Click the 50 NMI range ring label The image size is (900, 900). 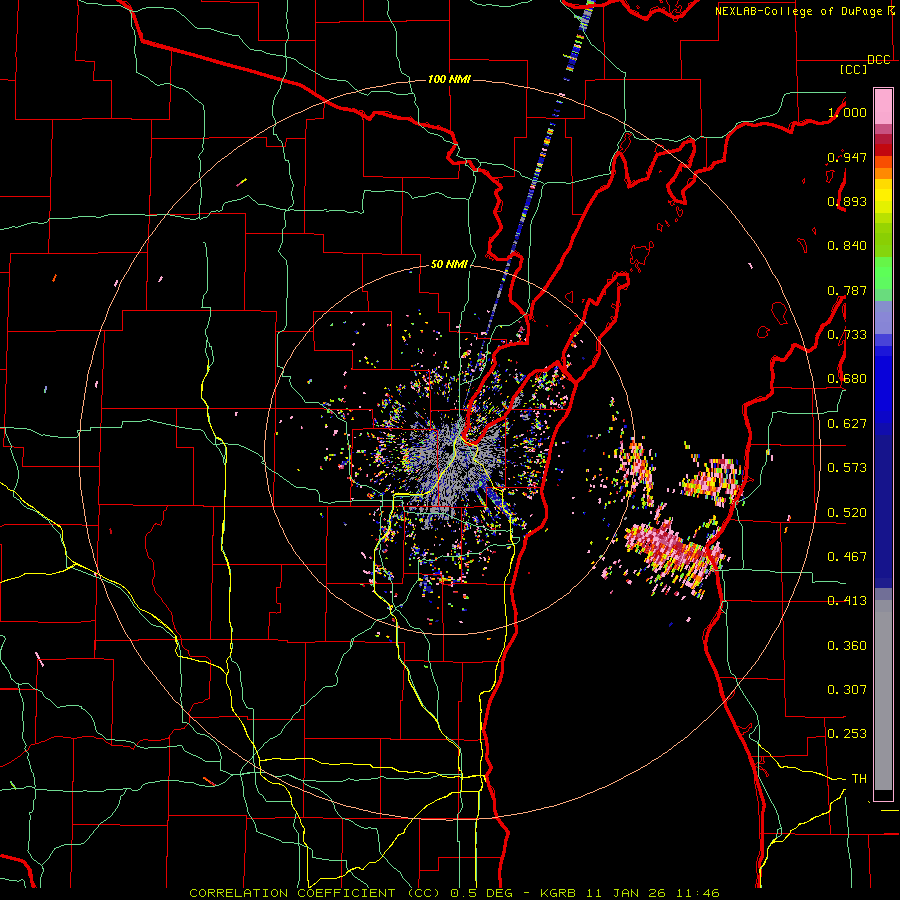coord(449,264)
